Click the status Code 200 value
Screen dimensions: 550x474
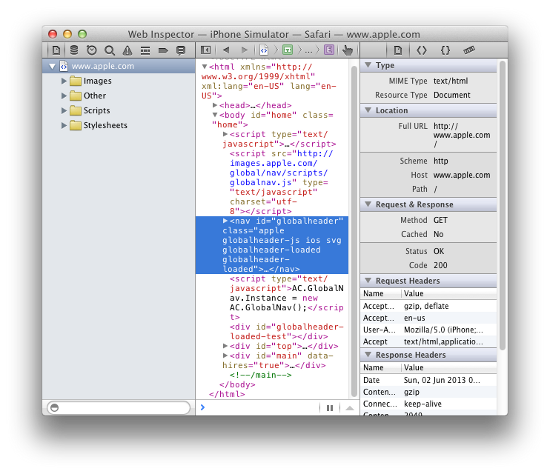(440, 265)
